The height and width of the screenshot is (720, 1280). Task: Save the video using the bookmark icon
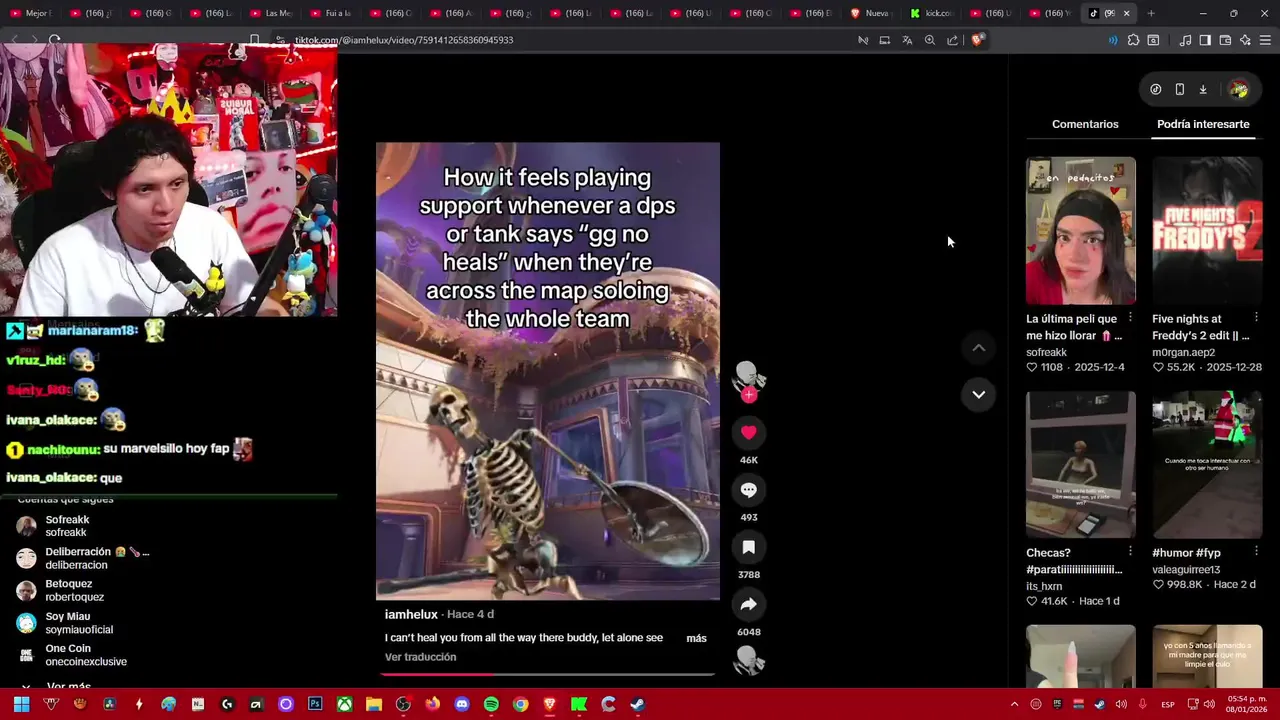[748, 547]
